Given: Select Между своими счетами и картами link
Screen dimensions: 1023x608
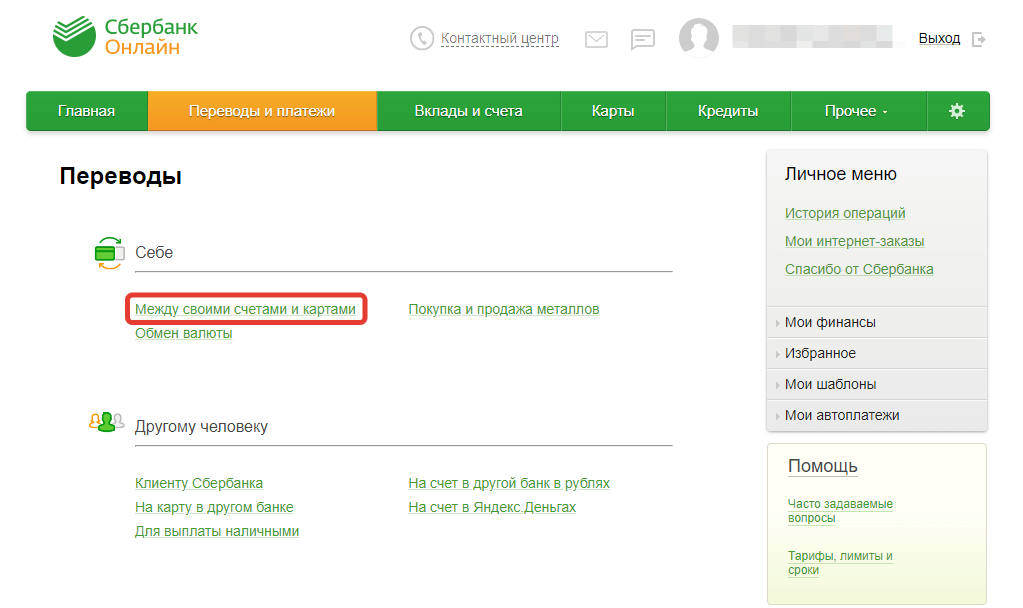Looking at the screenshot, I should click(245, 310).
